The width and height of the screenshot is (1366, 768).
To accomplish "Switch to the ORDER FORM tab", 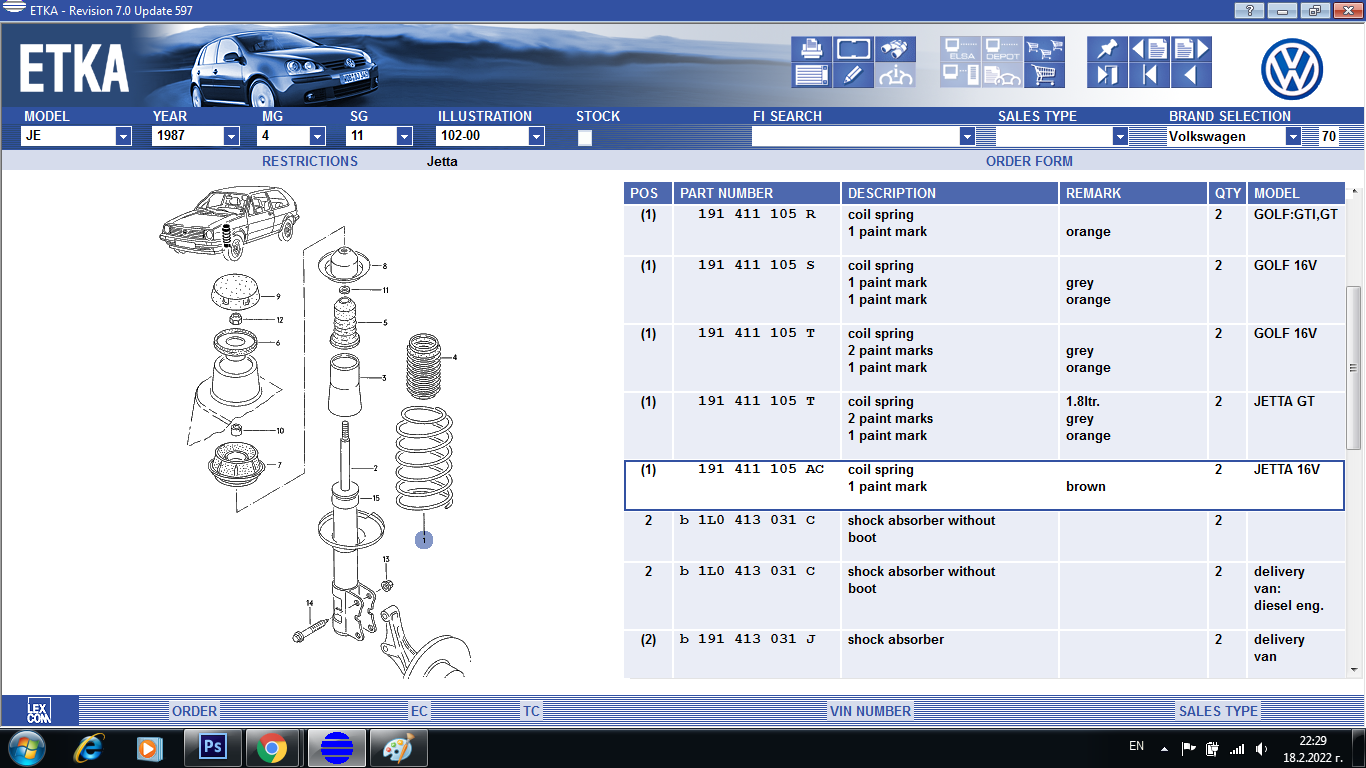I will [1029, 161].
